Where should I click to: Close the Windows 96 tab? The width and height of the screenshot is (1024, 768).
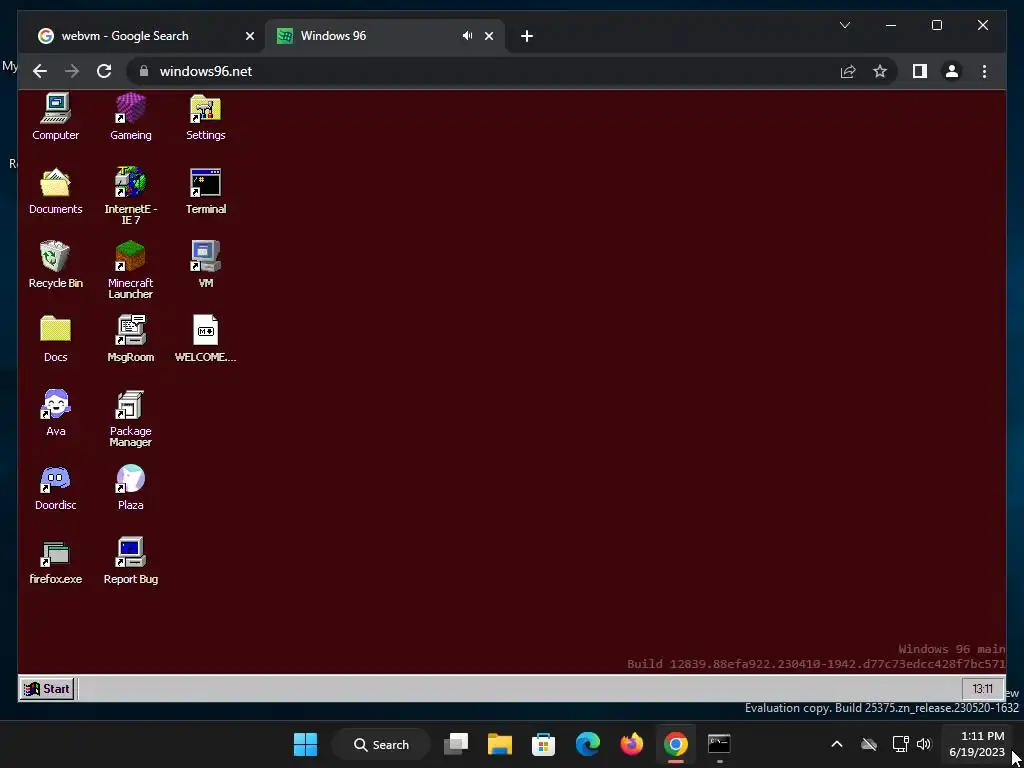point(488,36)
